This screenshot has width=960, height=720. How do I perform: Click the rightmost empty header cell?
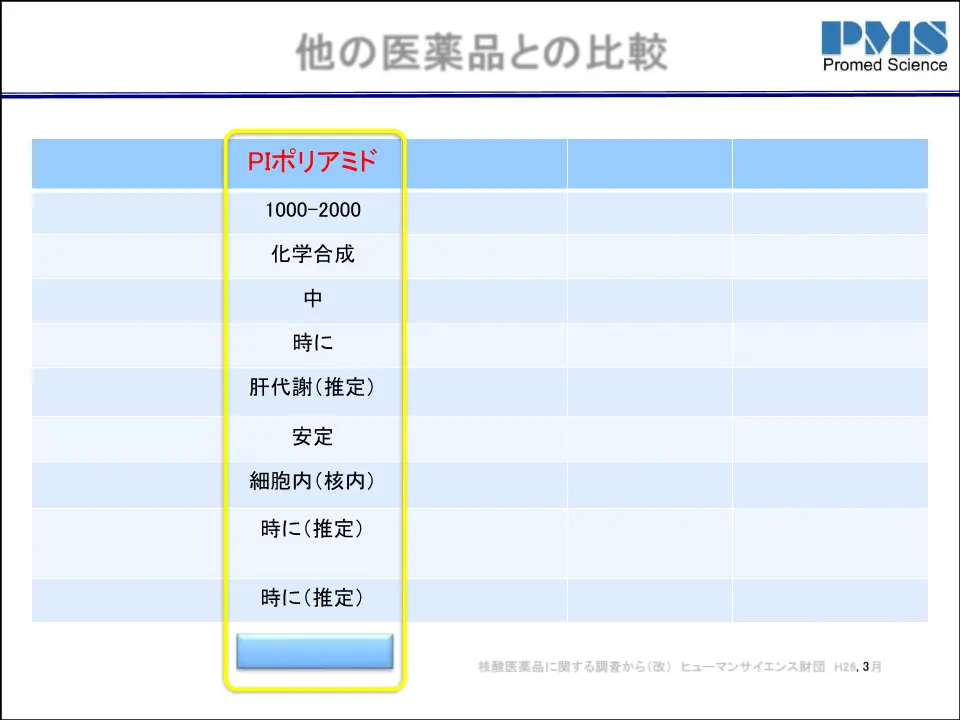(x=829, y=163)
